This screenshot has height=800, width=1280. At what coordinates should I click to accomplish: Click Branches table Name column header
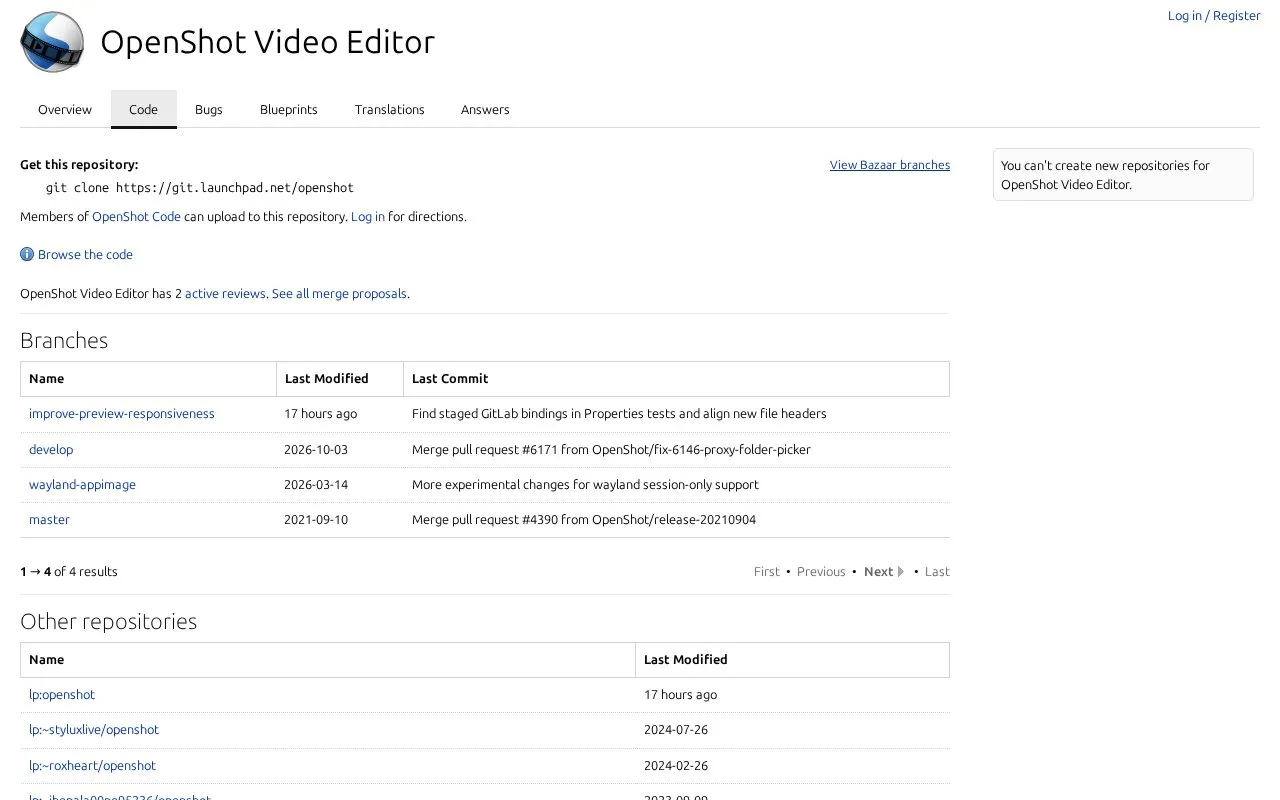coord(148,378)
